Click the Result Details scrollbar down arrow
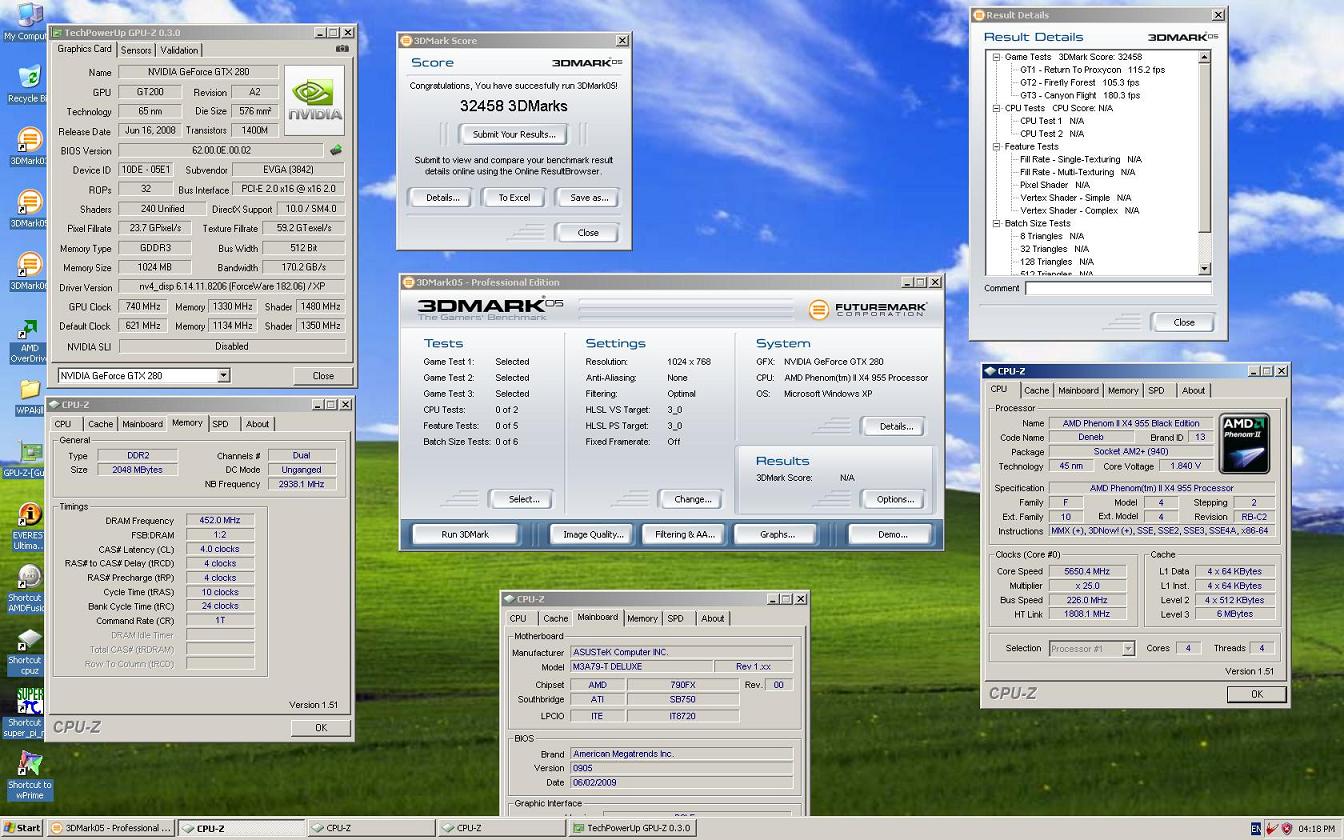The image size is (1344, 840). tap(1204, 268)
